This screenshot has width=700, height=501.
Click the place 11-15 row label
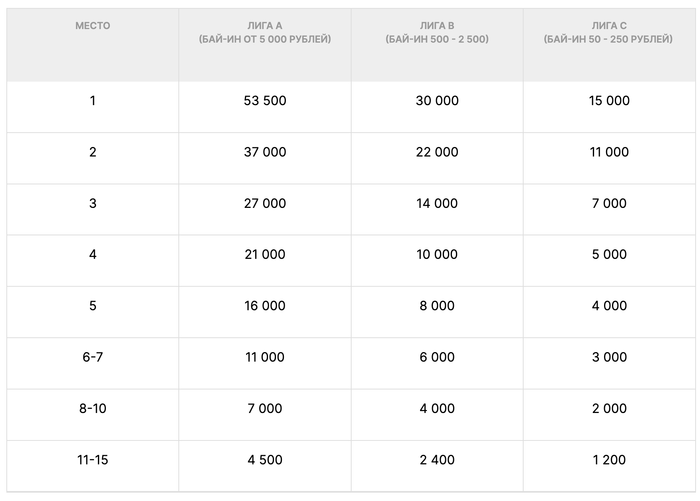coord(92,460)
